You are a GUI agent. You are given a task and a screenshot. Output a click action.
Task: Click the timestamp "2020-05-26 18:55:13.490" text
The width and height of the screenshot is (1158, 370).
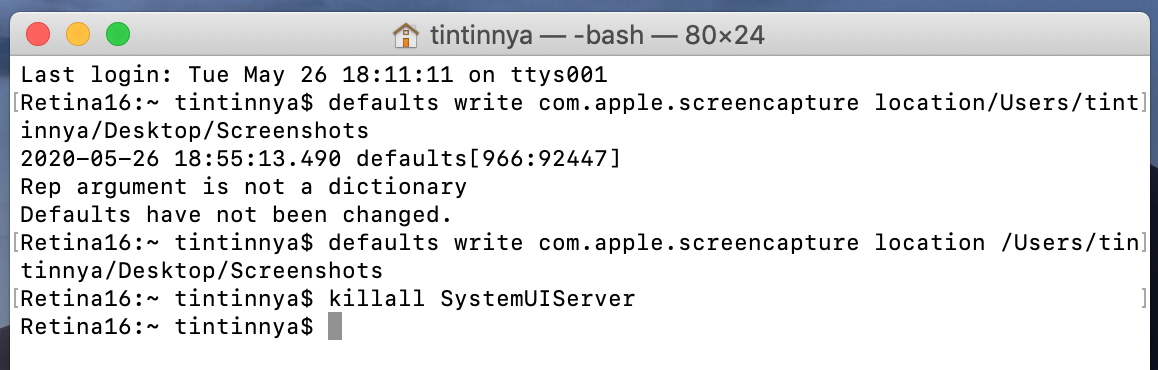click(x=180, y=159)
